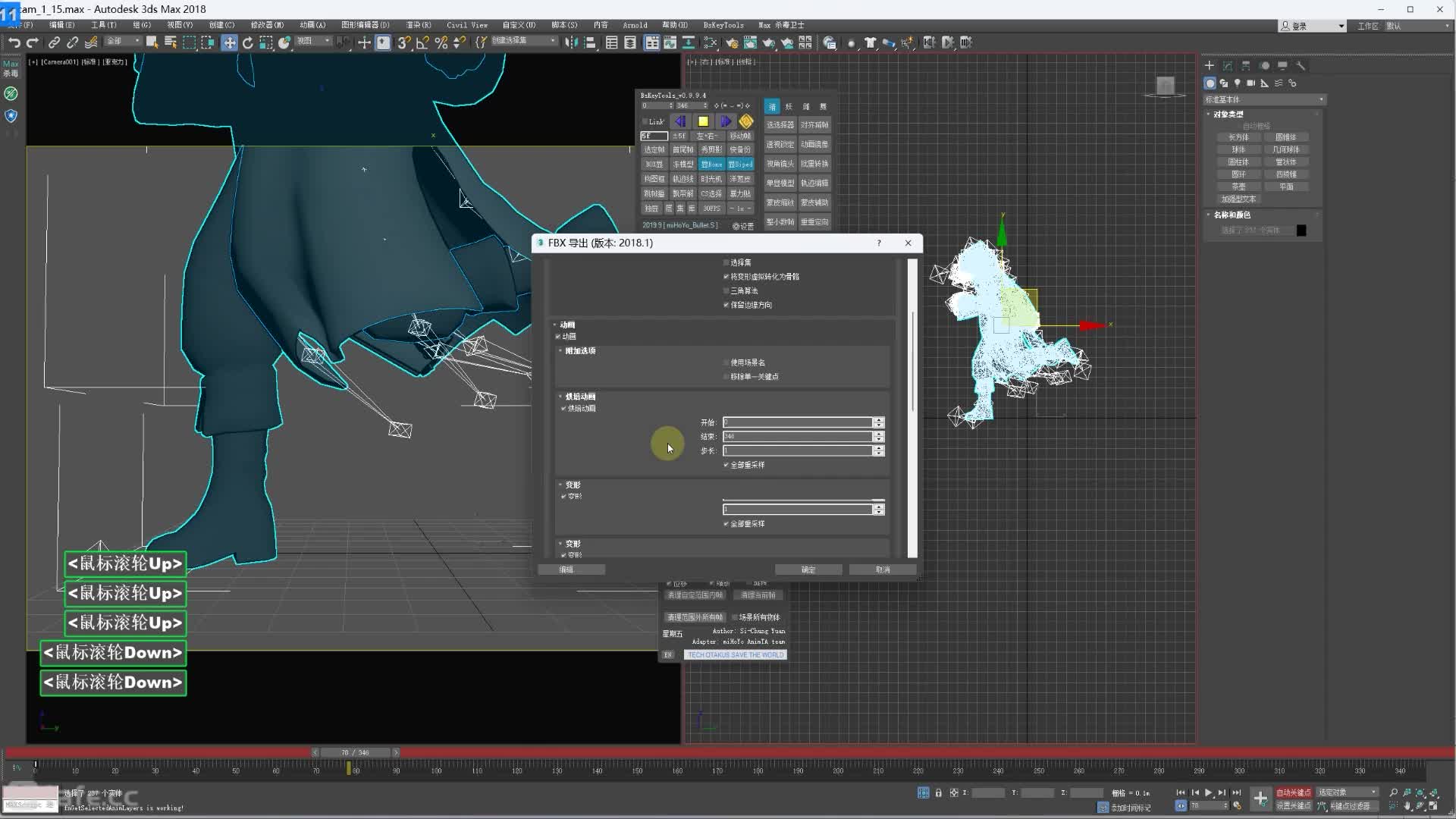Open the 渲染(R) menu
Viewport: 1456px width, 819px height.
(418, 25)
